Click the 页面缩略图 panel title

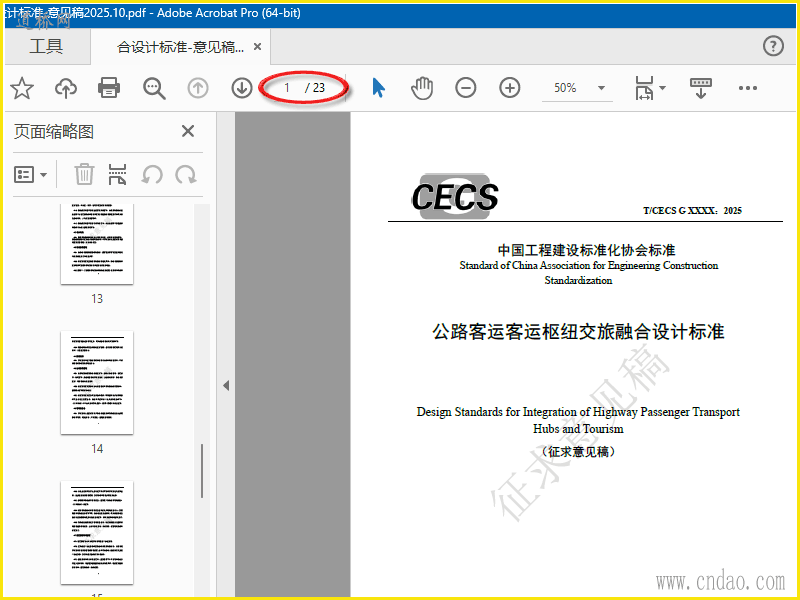[54, 132]
